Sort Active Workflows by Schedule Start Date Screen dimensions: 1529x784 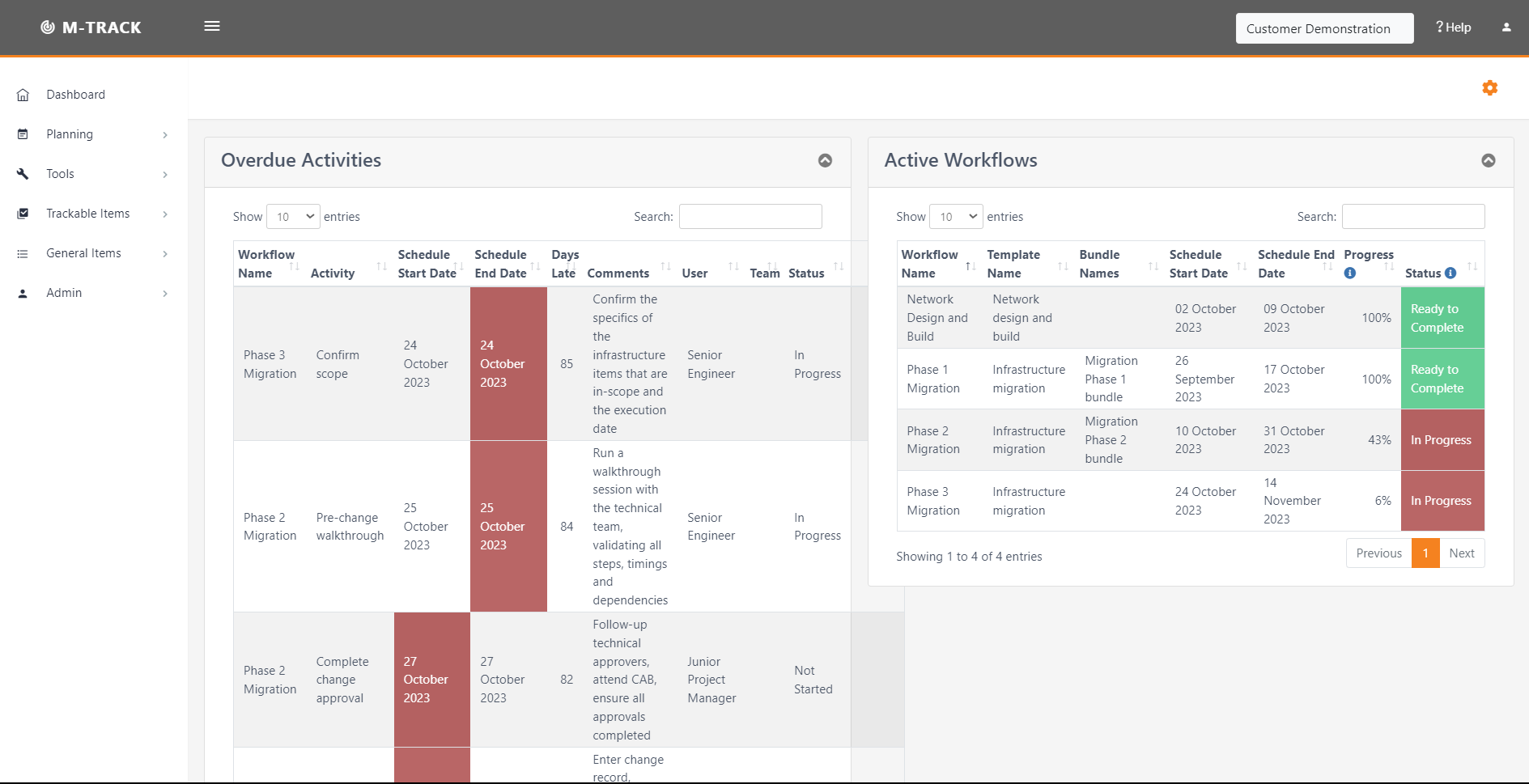tap(1208, 264)
